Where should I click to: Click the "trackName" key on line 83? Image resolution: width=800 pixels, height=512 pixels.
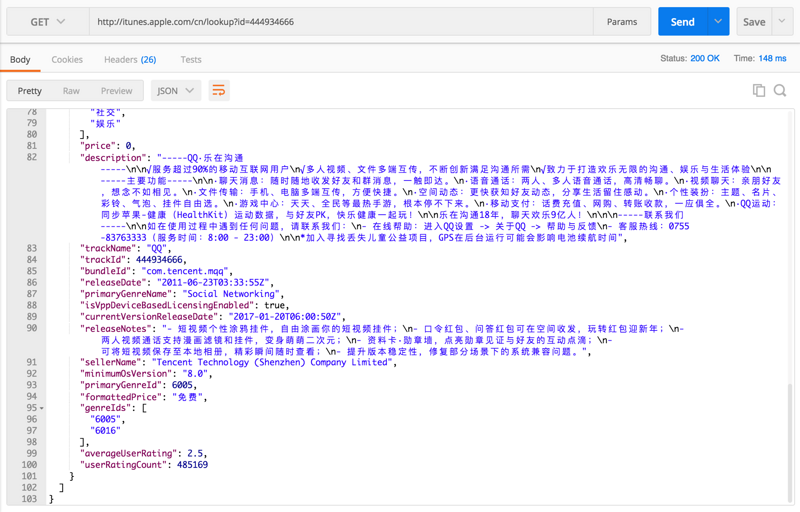click(108, 248)
